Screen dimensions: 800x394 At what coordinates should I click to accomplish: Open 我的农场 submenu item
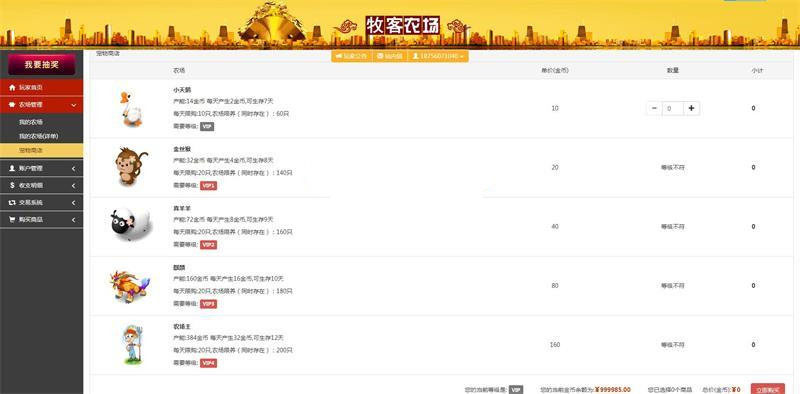click(x=31, y=122)
